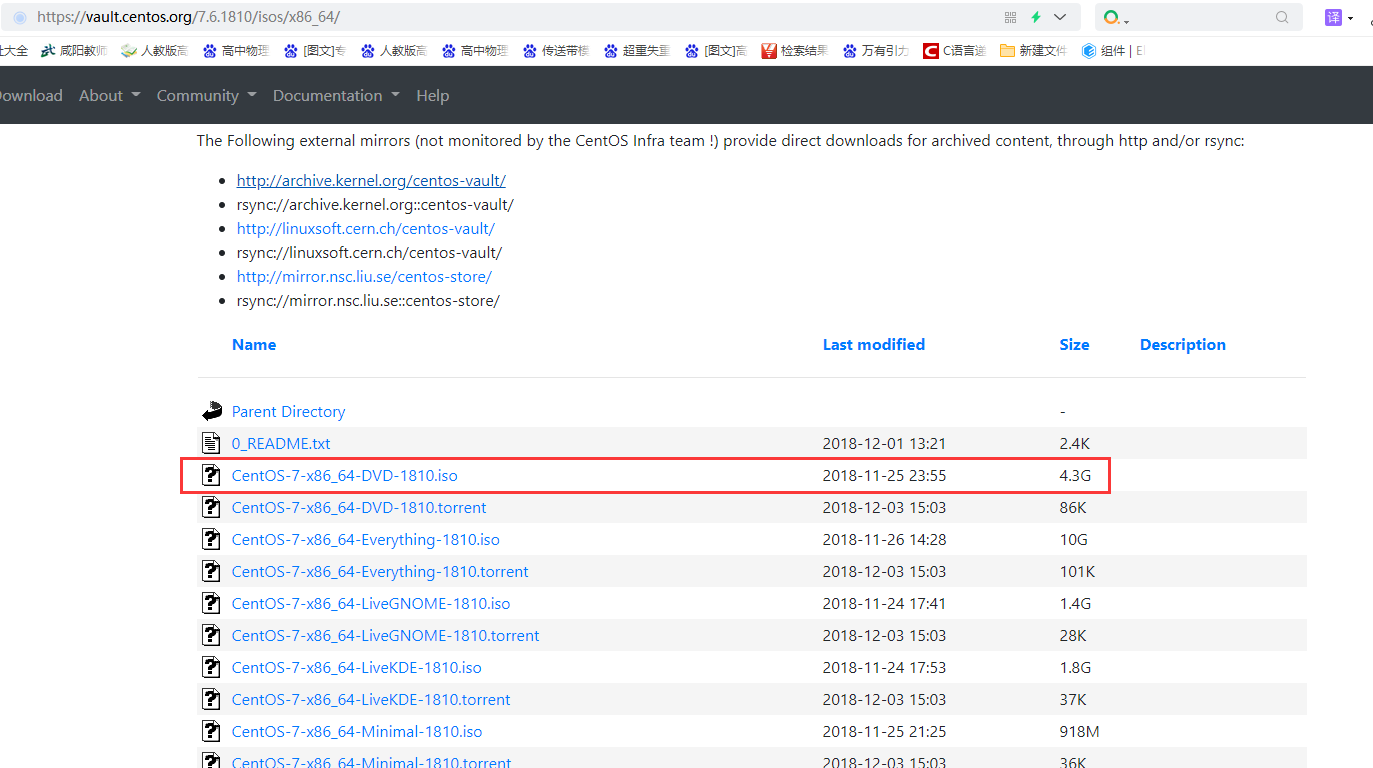The image size is (1373, 768).
Task: Sort listing by Size column
Action: pos(1074,344)
